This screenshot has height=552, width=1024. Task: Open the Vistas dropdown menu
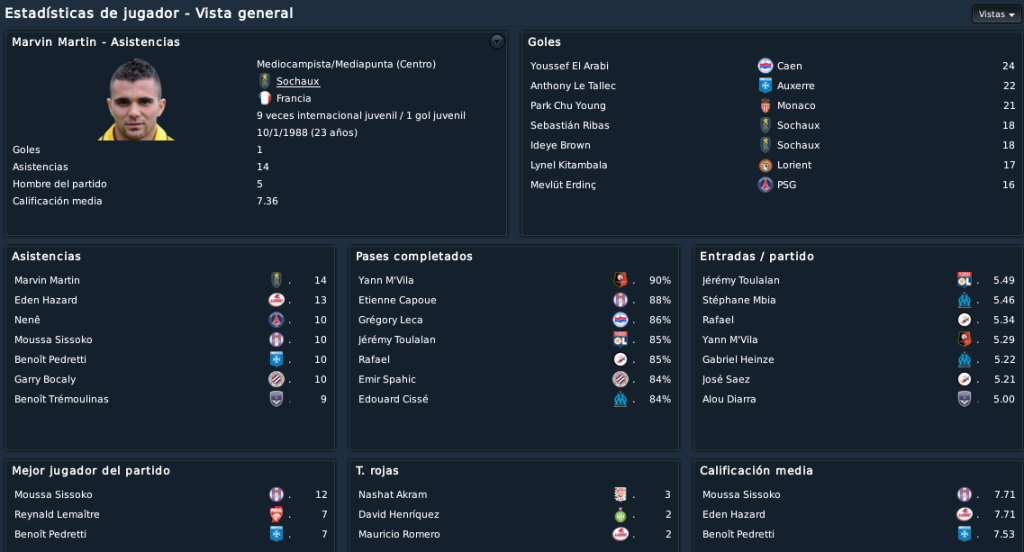pyautogui.click(x=996, y=14)
